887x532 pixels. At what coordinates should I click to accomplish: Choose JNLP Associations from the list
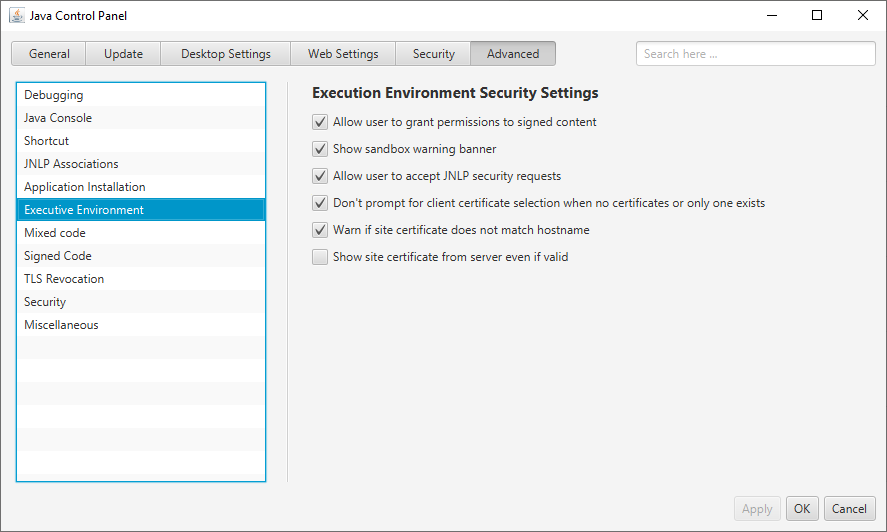[x=71, y=164]
